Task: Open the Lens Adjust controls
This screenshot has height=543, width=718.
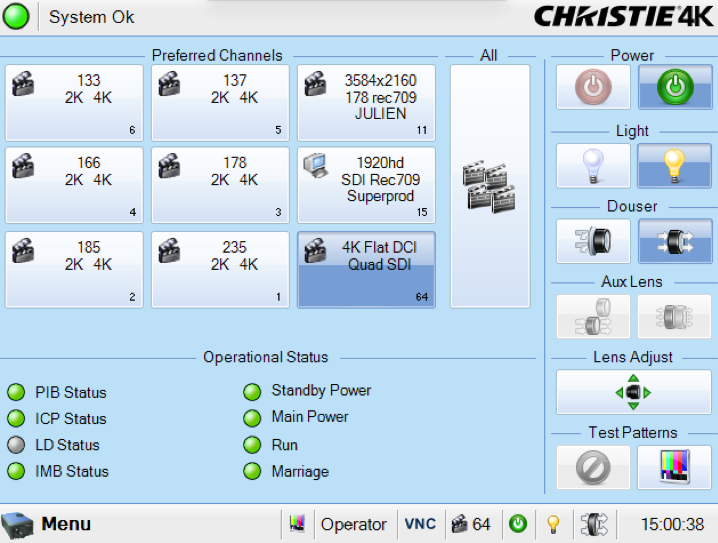Action: pos(634,392)
